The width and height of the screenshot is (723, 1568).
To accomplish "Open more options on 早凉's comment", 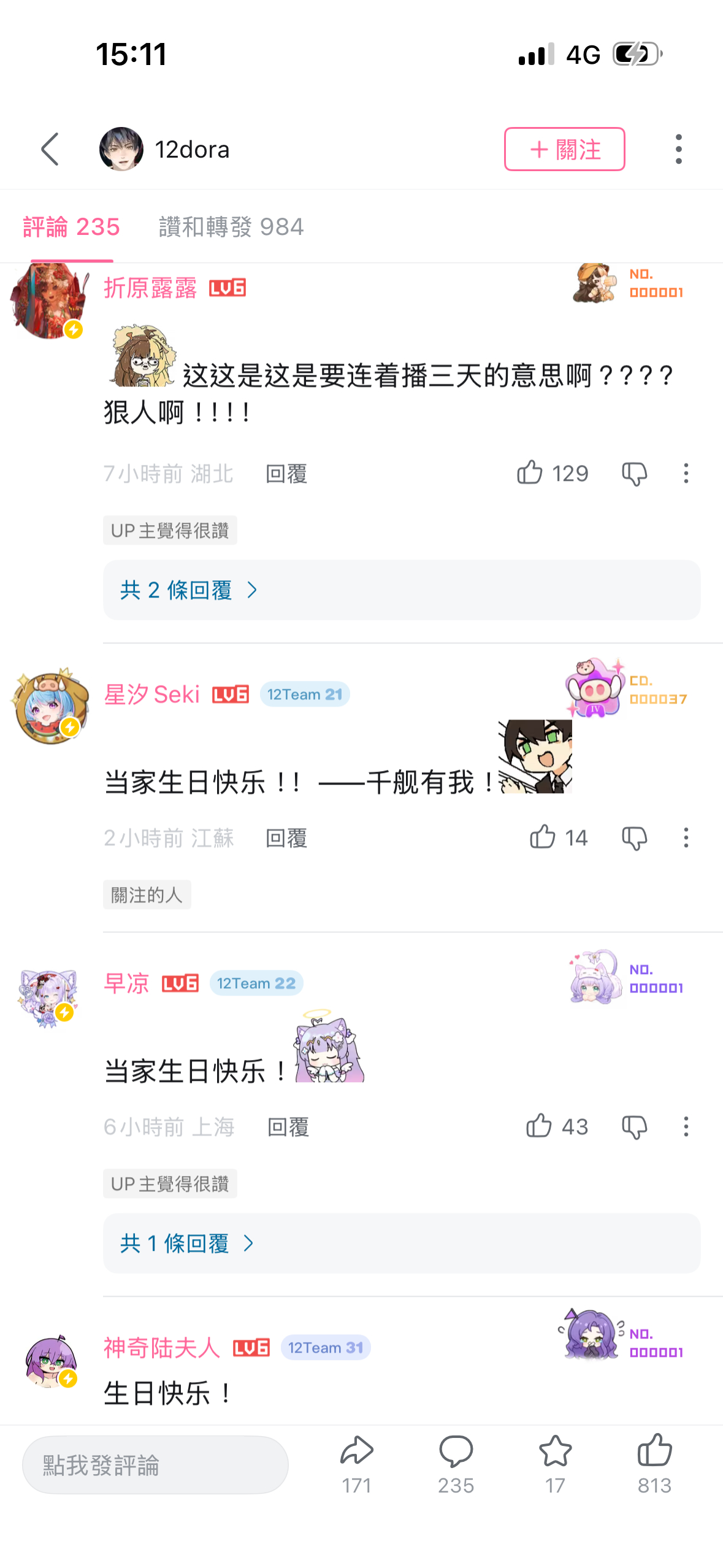I will (x=686, y=1126).
